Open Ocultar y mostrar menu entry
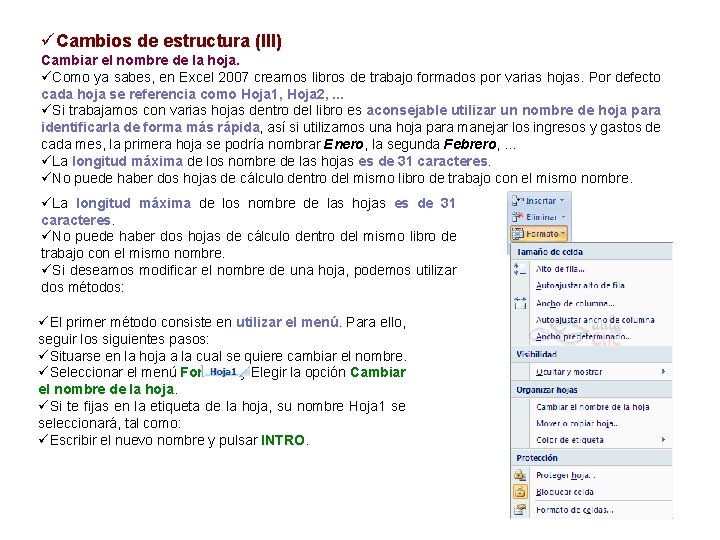The image size is (720, 540). (x=569, y=372)
